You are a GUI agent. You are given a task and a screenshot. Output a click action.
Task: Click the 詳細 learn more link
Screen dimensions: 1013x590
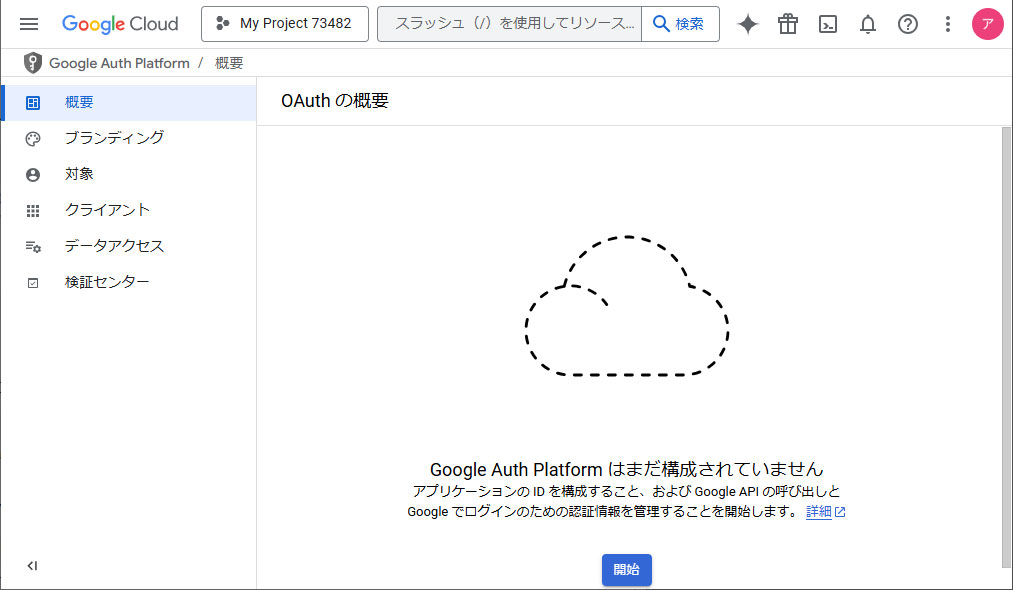pyautogui.click(x=826, y=512)
